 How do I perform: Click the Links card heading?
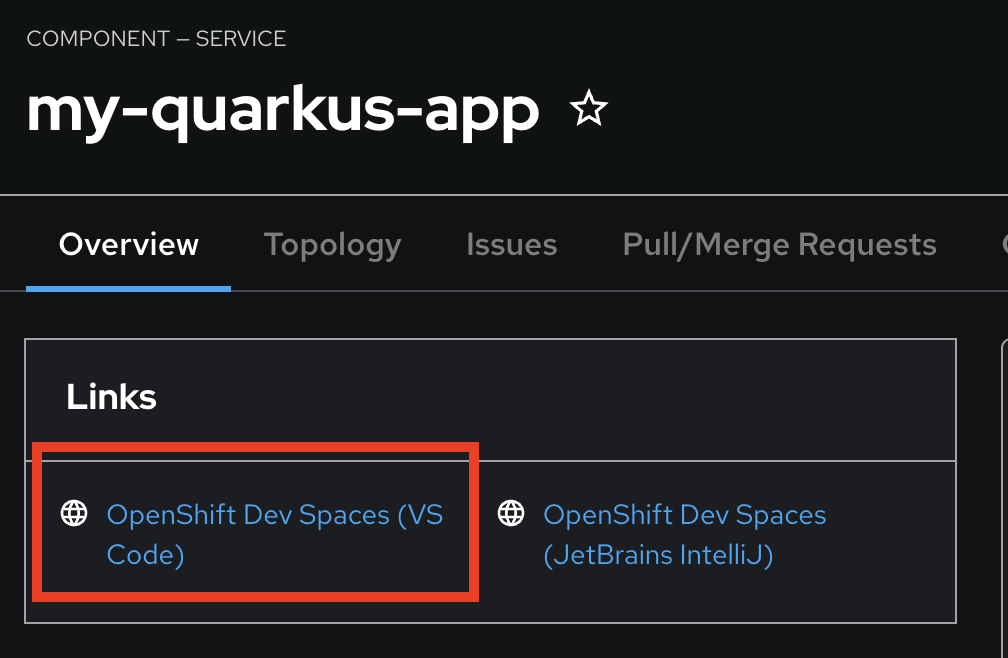pos(111,397)
